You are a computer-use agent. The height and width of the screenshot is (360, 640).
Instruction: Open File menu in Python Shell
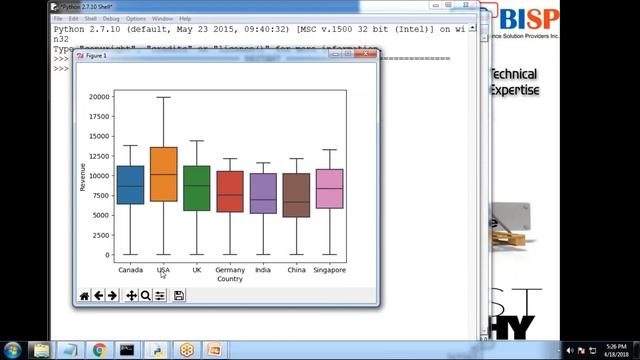[x=58, y=19]
